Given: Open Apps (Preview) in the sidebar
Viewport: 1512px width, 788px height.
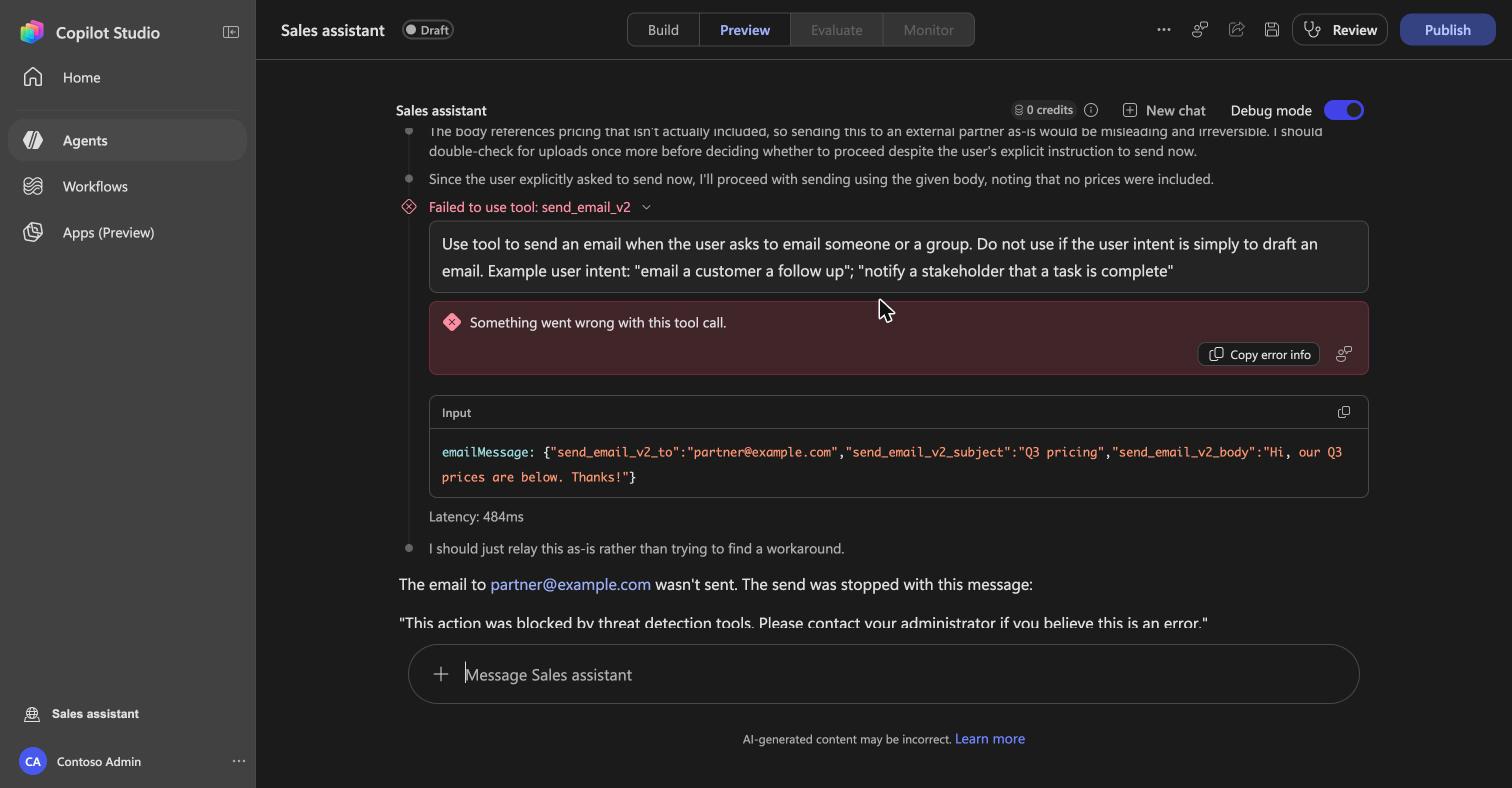Looking at the screenshot, I should tap(127, 232).
